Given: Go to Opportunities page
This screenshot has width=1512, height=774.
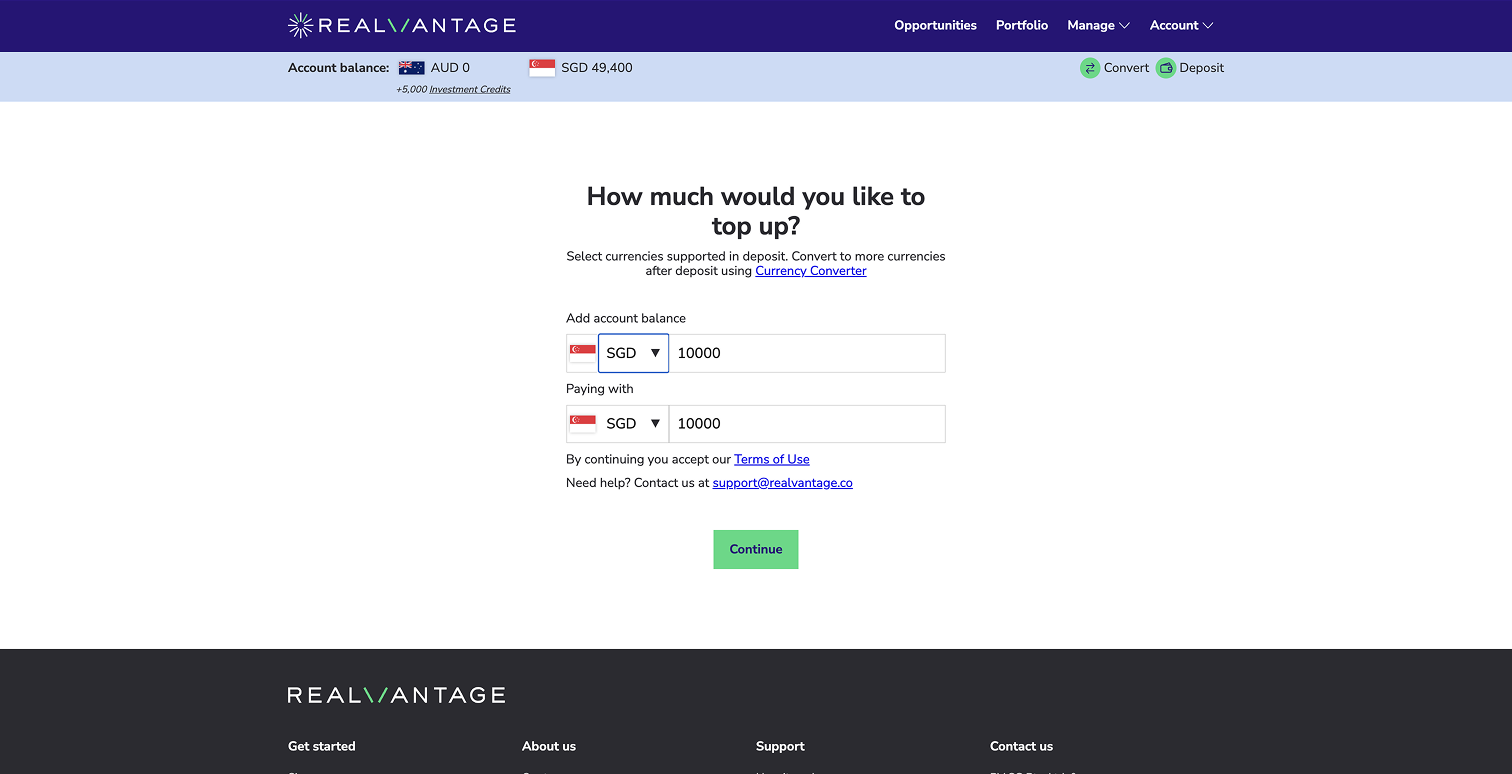Looking at the screenshot, I should point(935,25).
